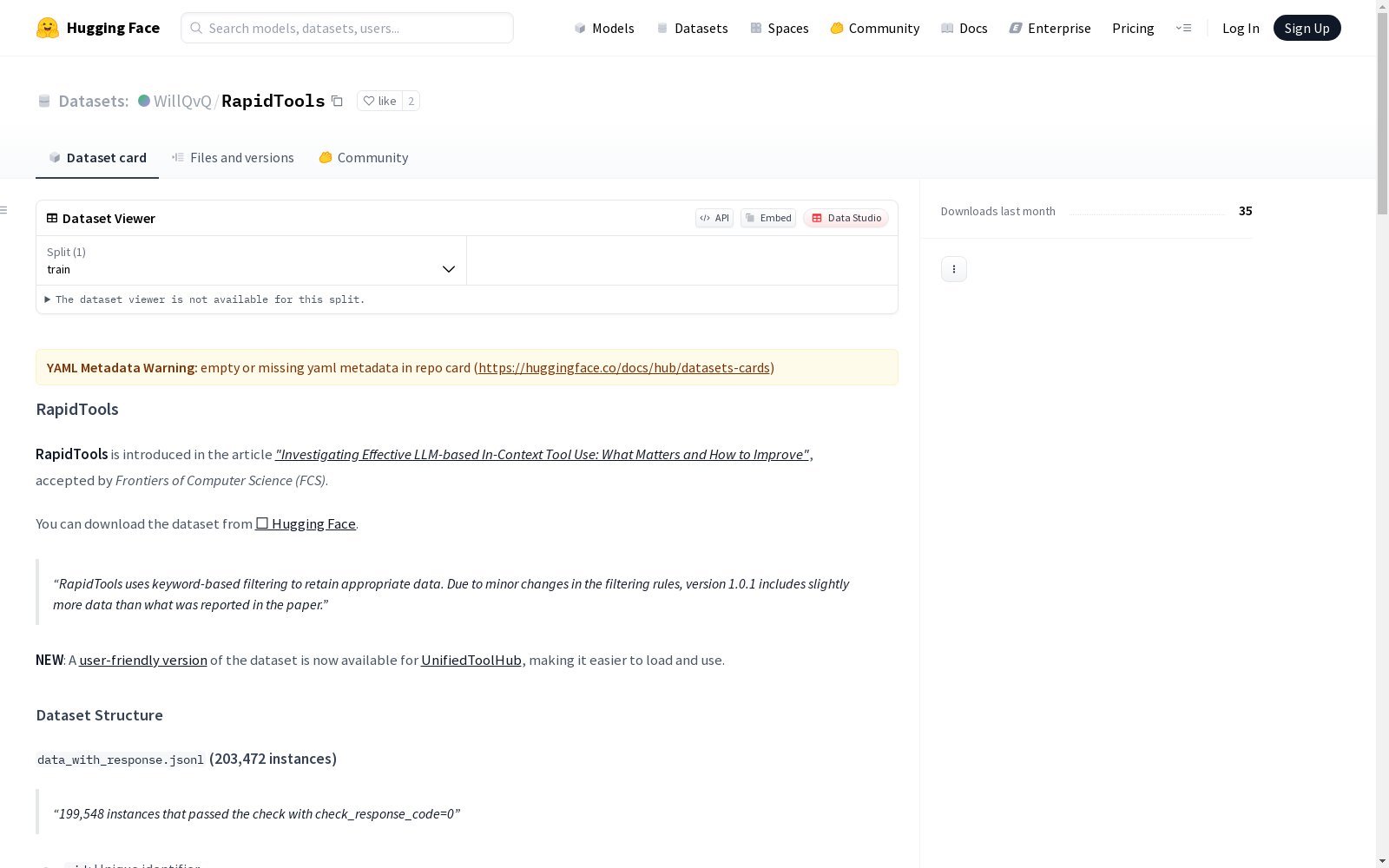Open the WillQvQ user profile
The image size is (1389, 868).
(182, 101)
